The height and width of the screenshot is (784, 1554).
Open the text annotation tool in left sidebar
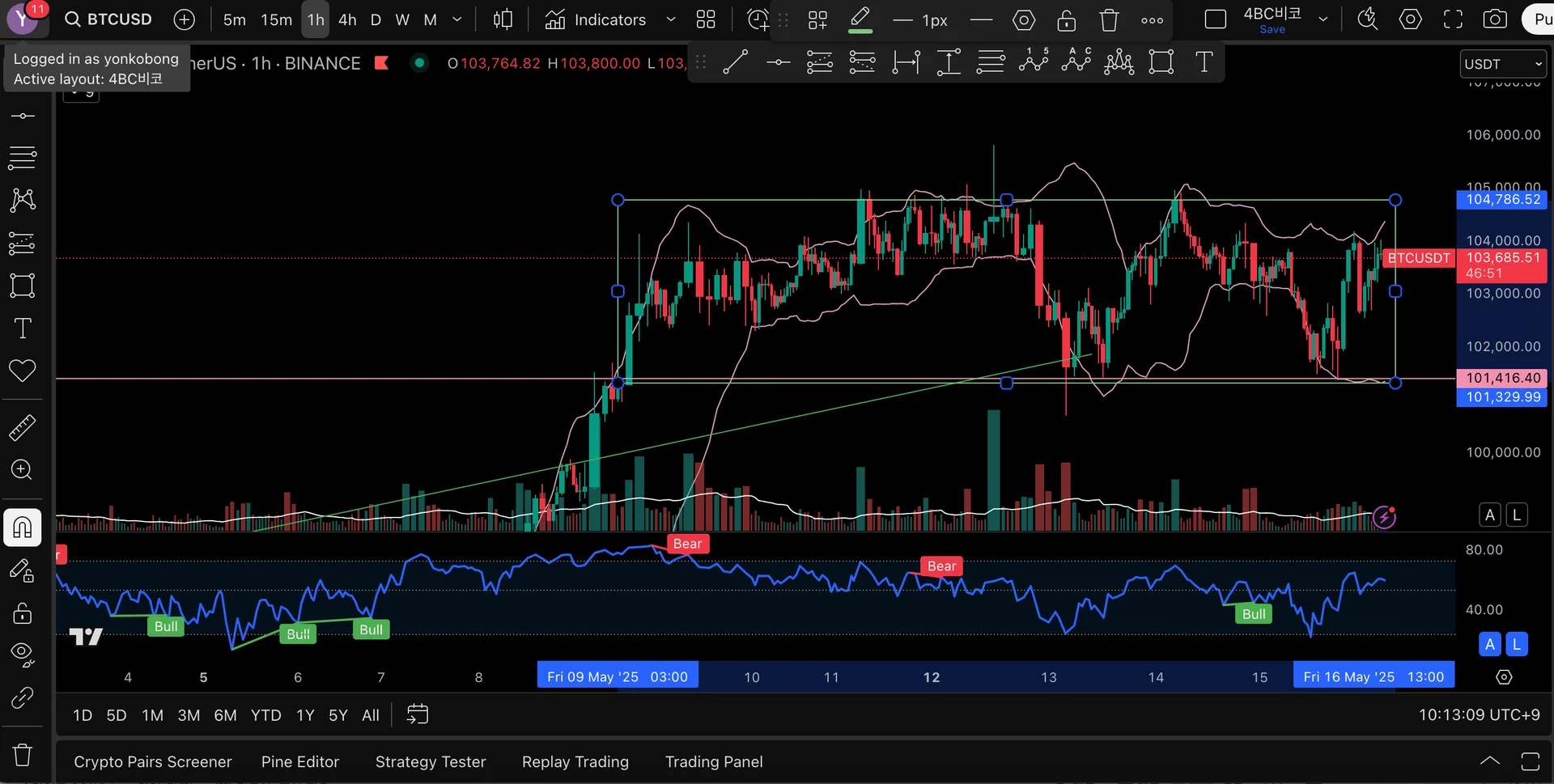point(23,328)
